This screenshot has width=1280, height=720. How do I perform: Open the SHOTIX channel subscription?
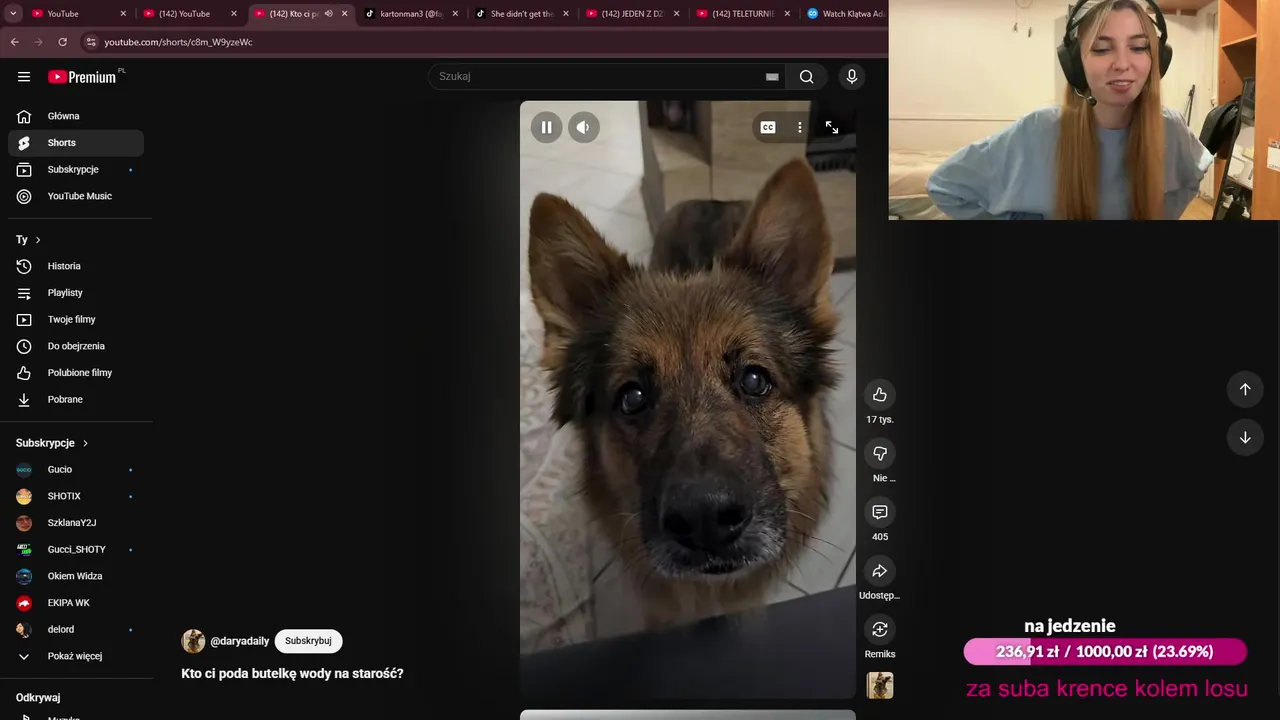point(76,496)
